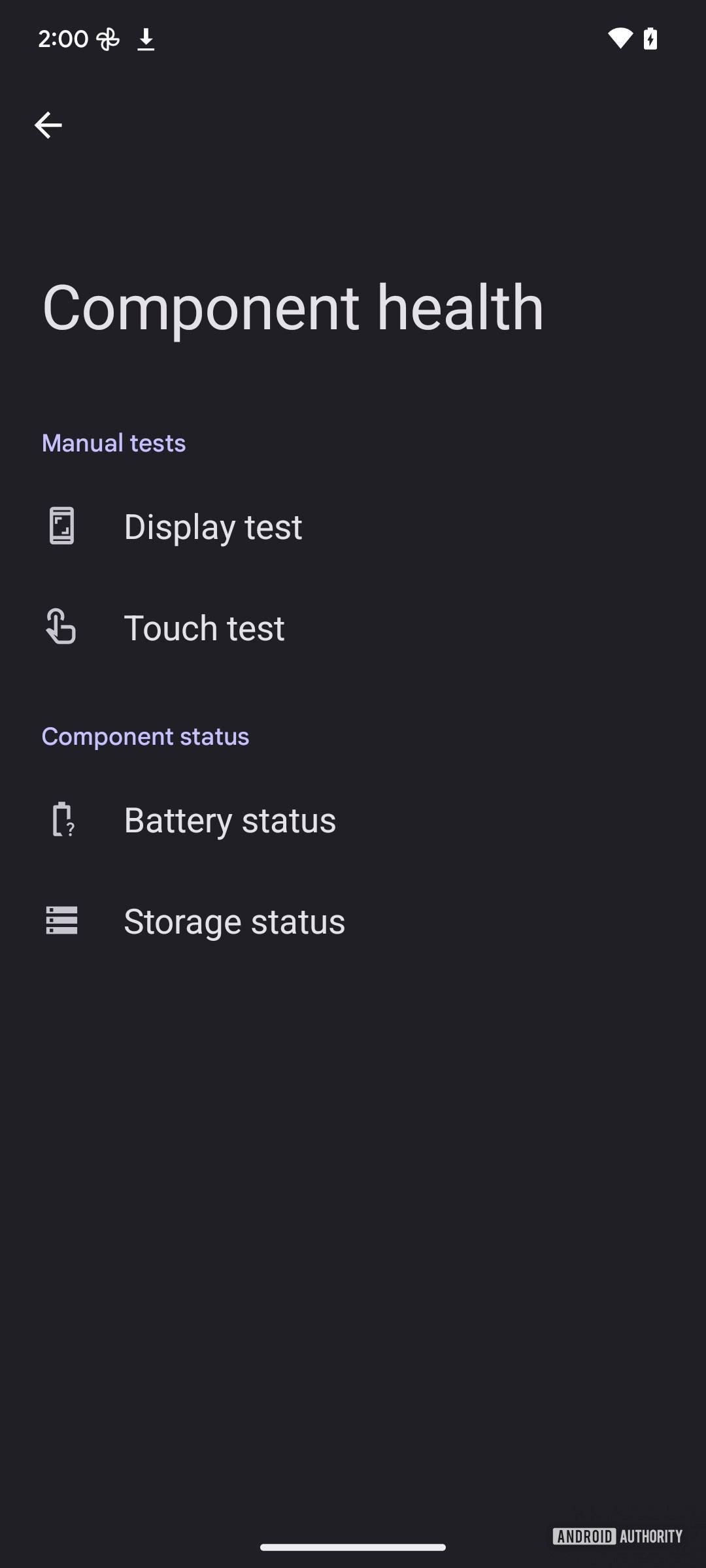
Task: Click the Manual tests section header
Action: pyautogui.click(x=114, y=443)
